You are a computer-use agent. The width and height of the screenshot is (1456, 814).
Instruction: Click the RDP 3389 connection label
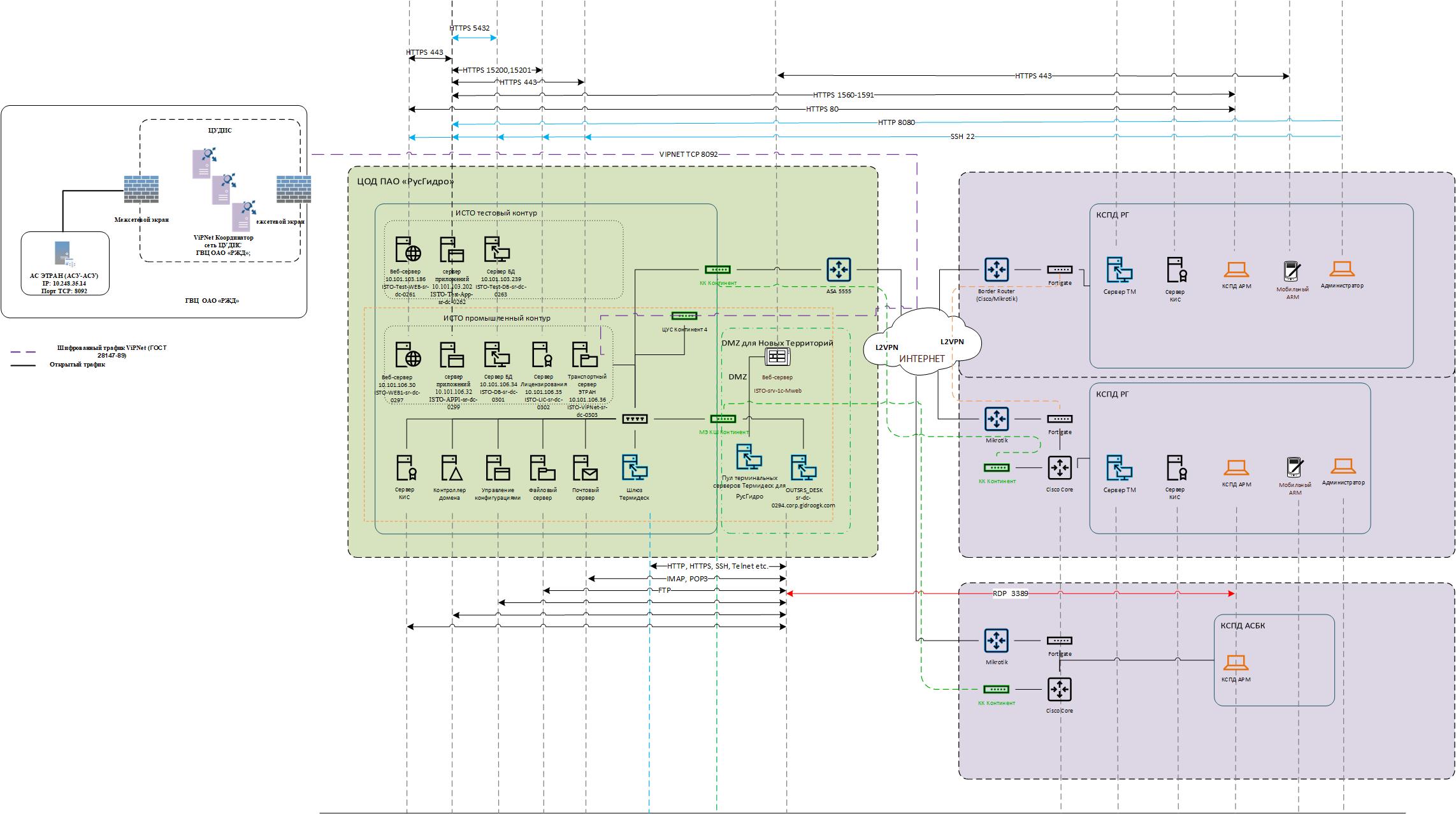[x=1010, y=593]
